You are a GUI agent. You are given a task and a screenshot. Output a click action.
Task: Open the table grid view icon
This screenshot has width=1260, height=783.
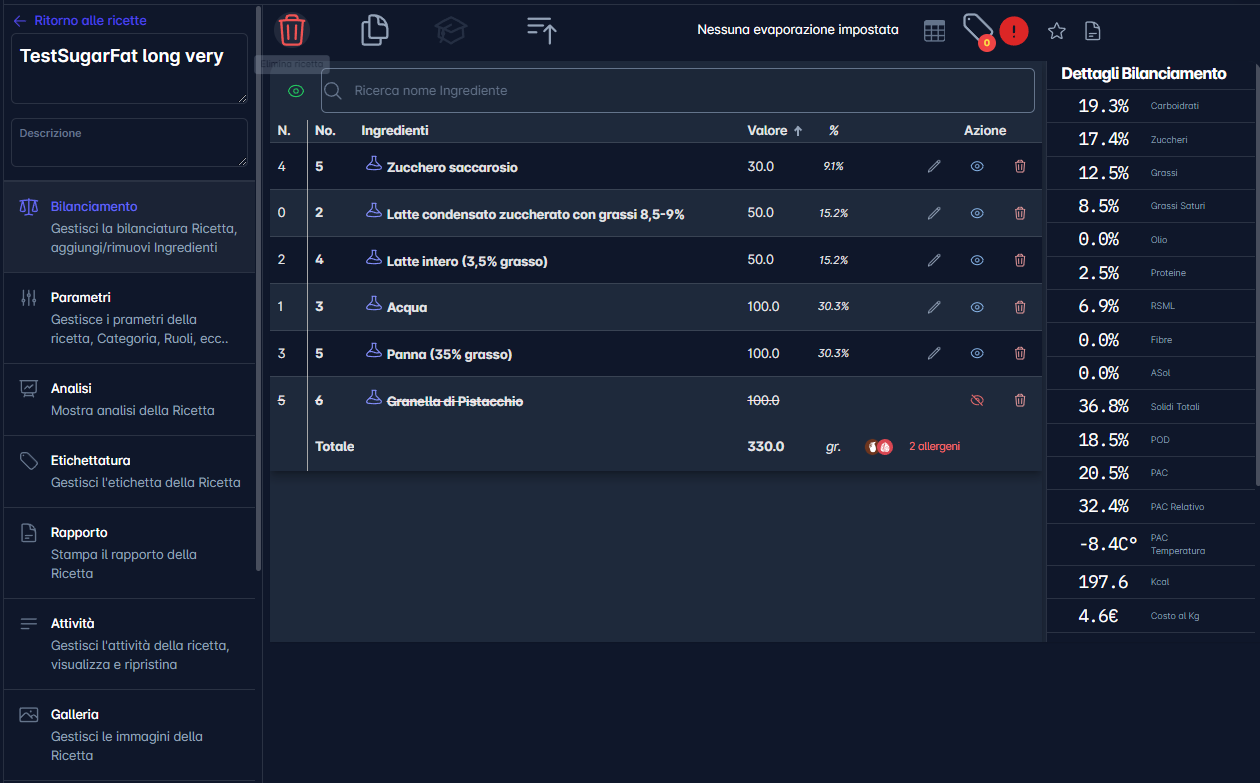click(x=934, y=31)
